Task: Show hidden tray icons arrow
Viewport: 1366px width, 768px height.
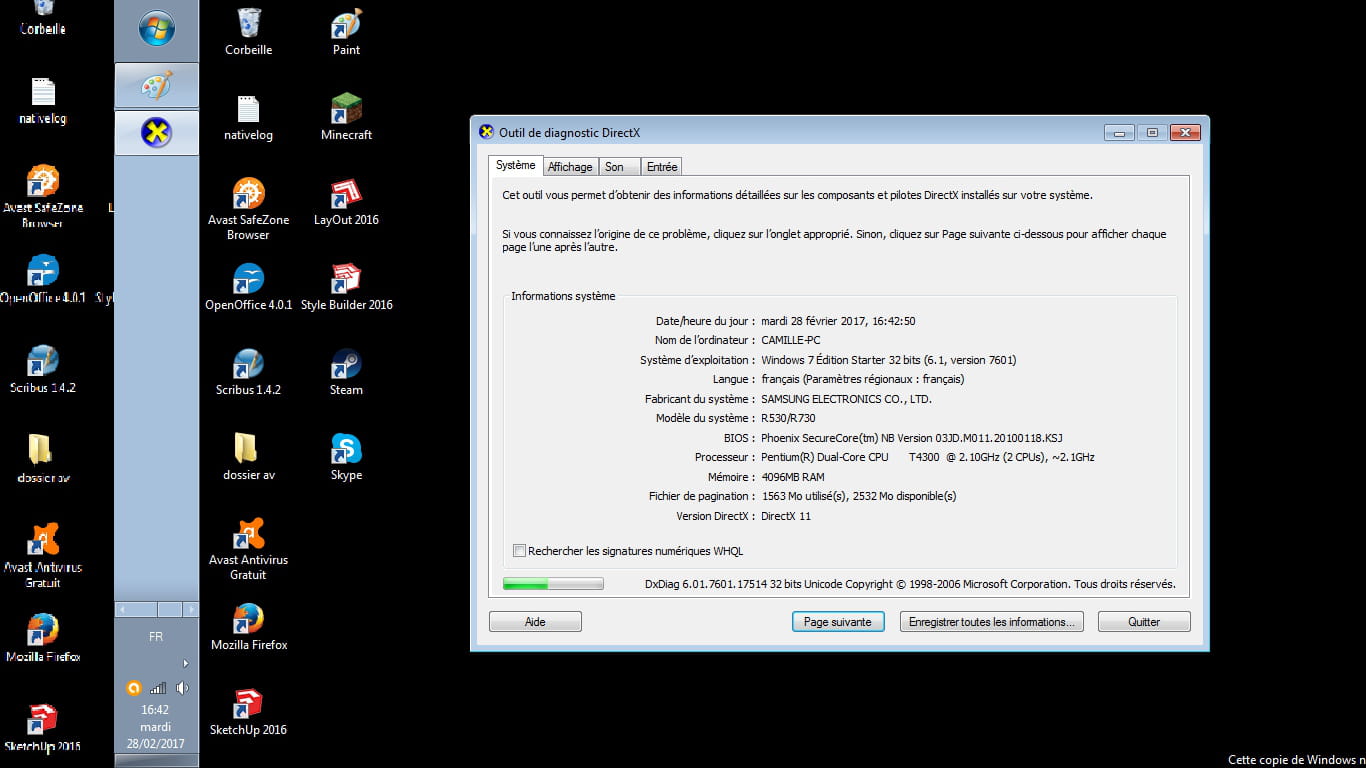Action: pyautogui.click(x=185, y=663)
